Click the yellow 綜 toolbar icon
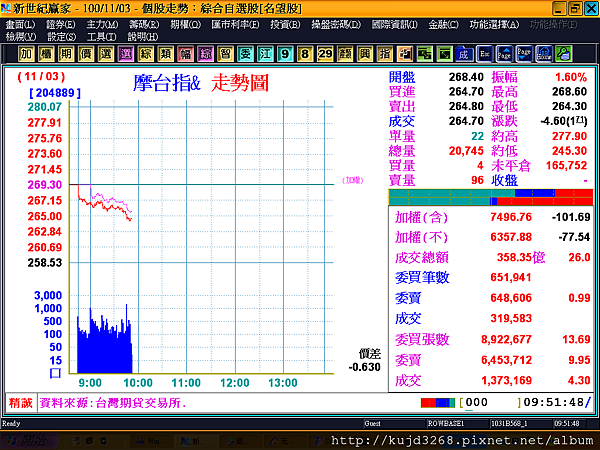600x450 pixels. pos(145,54)
